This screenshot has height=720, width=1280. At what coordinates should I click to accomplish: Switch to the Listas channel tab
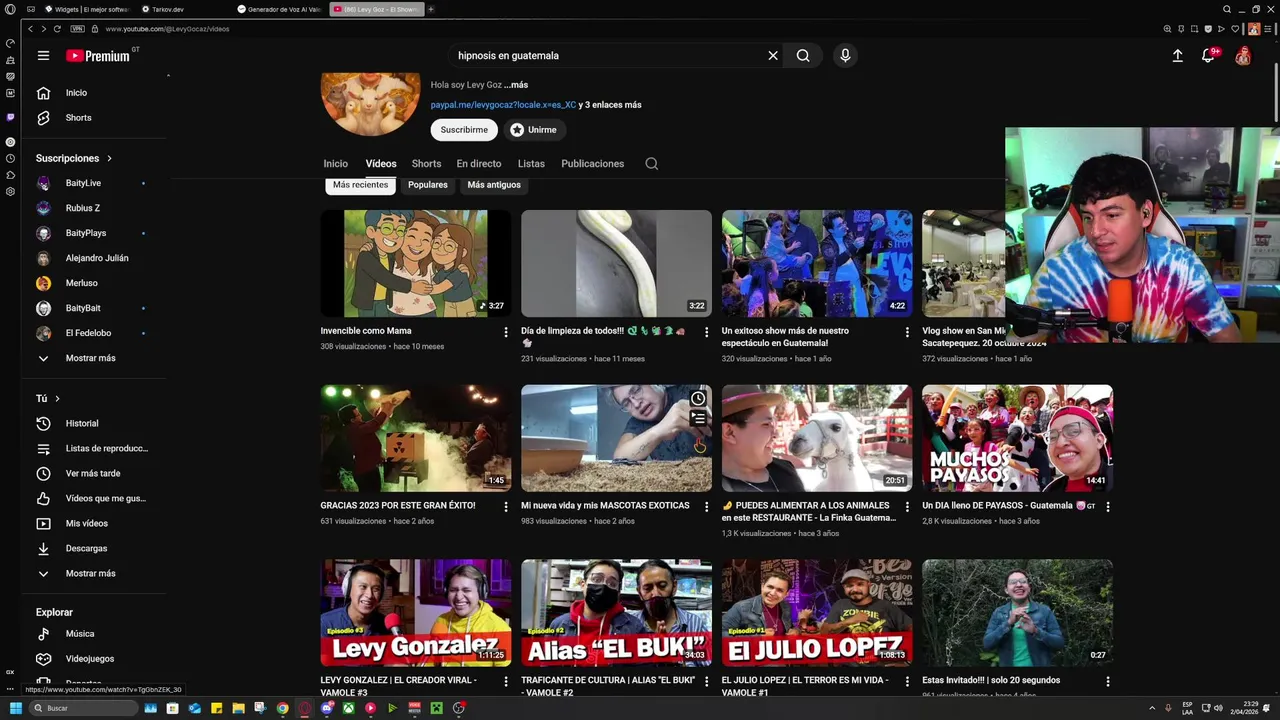tap(531, 164)
